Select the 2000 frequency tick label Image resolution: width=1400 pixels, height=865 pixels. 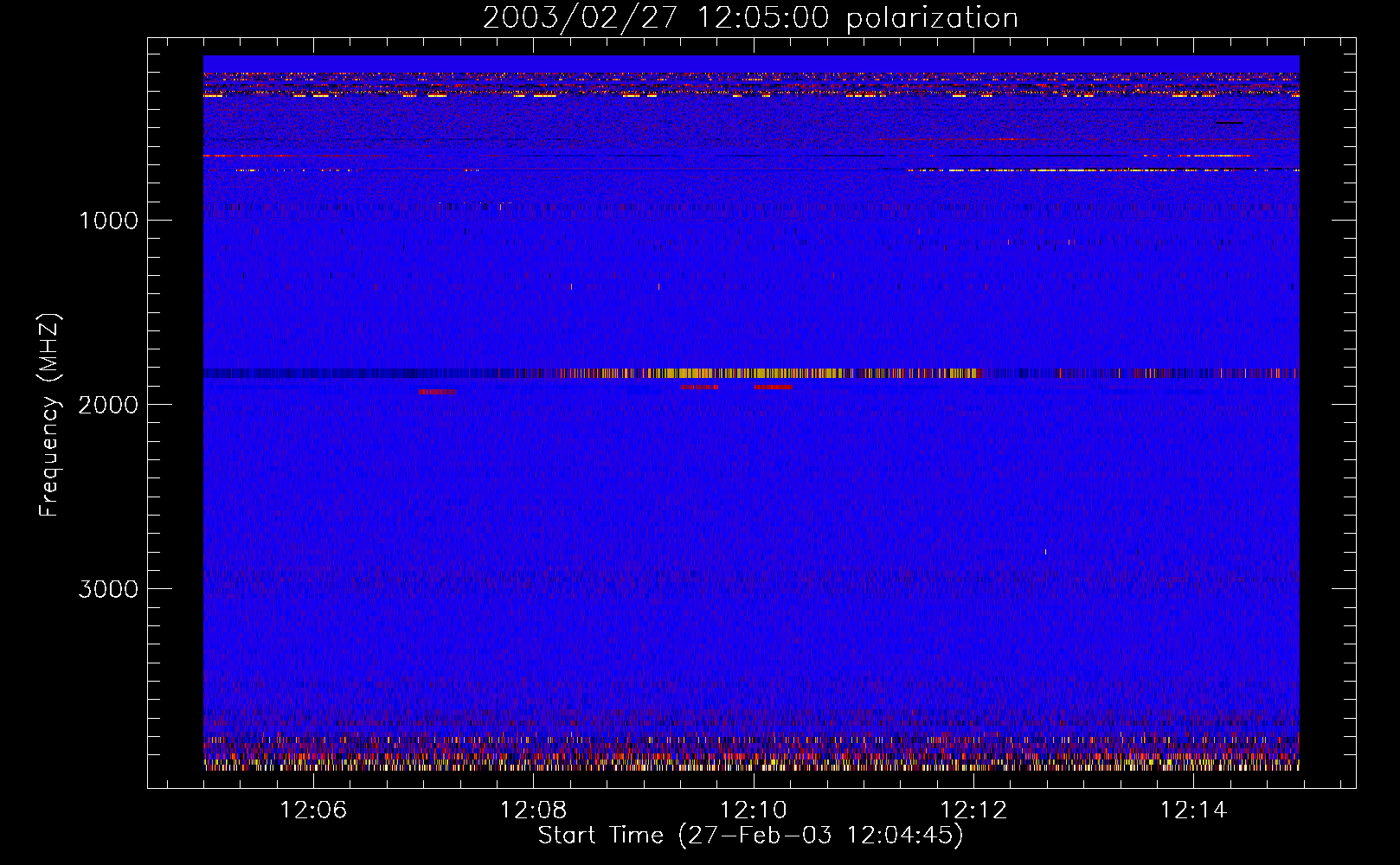click(108, 405)
